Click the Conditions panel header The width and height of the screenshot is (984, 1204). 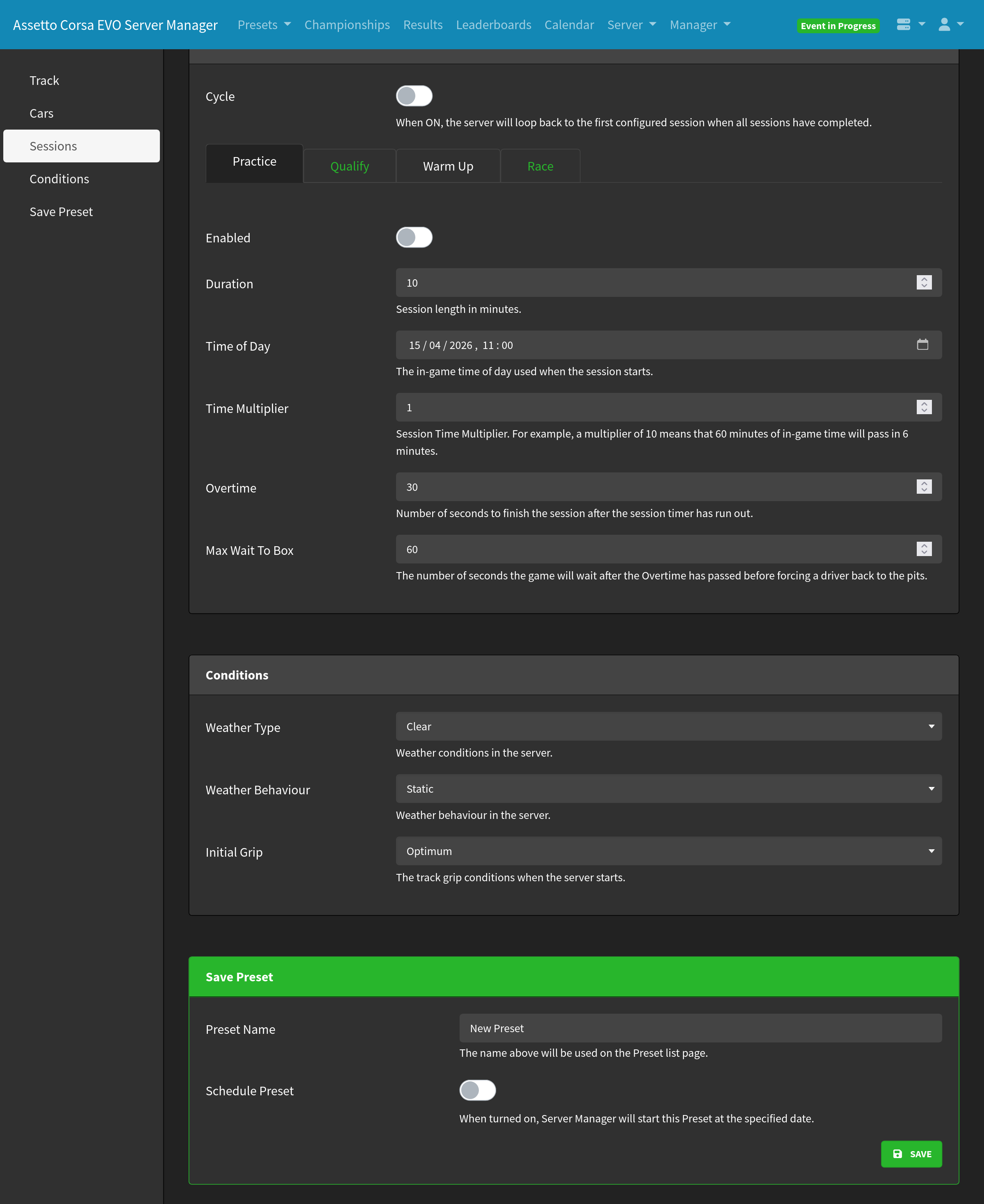(574, 675)
